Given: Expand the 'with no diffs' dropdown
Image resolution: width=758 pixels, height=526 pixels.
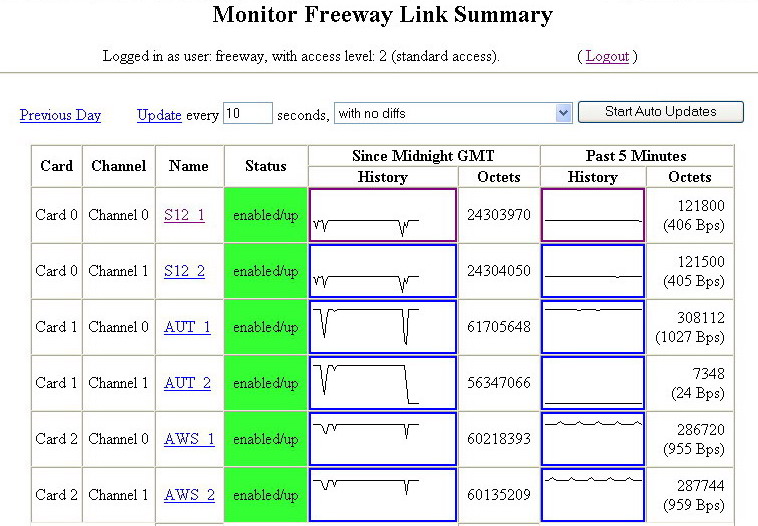Looking at the screenshot, I should [453, 114].
